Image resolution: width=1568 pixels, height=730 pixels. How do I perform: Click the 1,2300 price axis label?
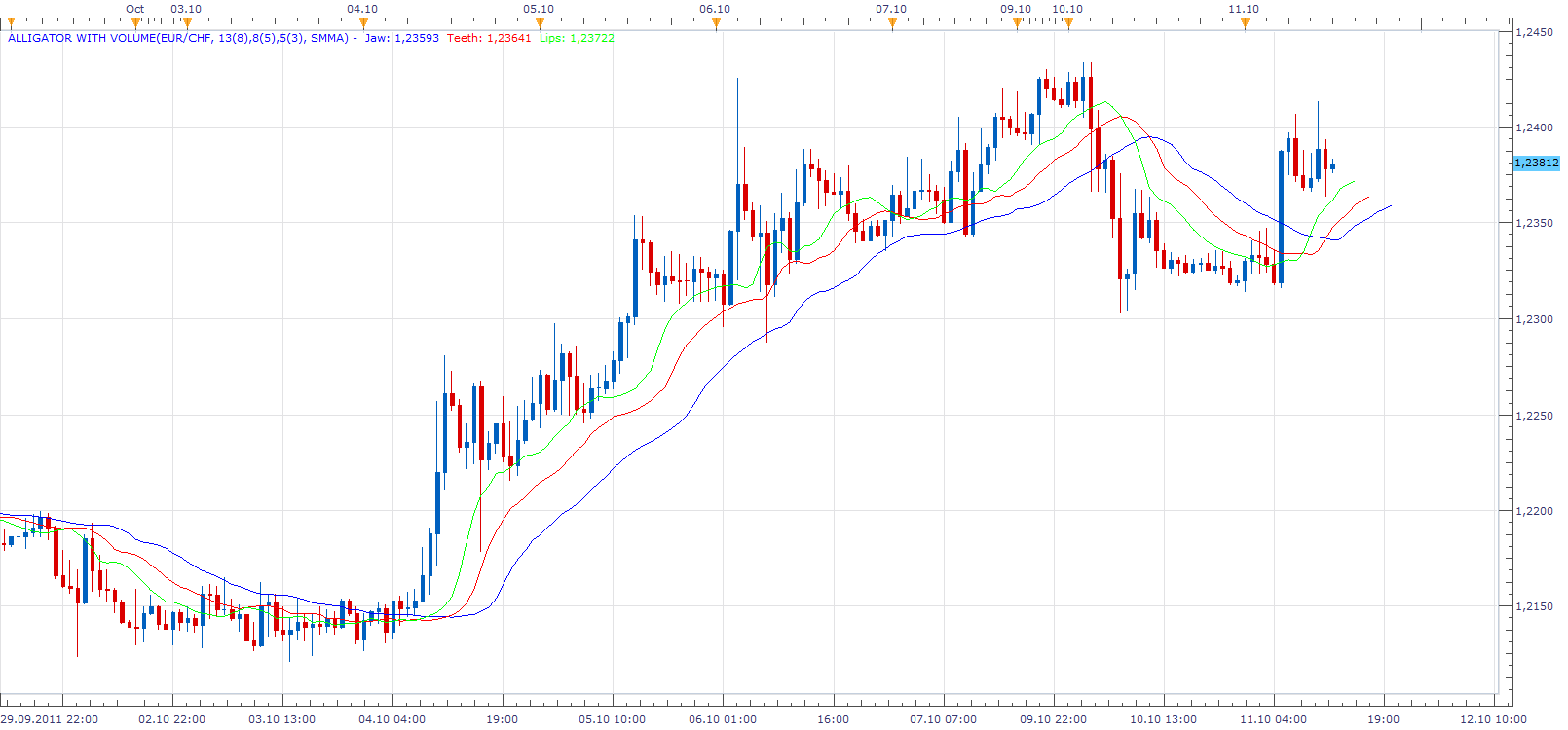(x=1534, y=319)
